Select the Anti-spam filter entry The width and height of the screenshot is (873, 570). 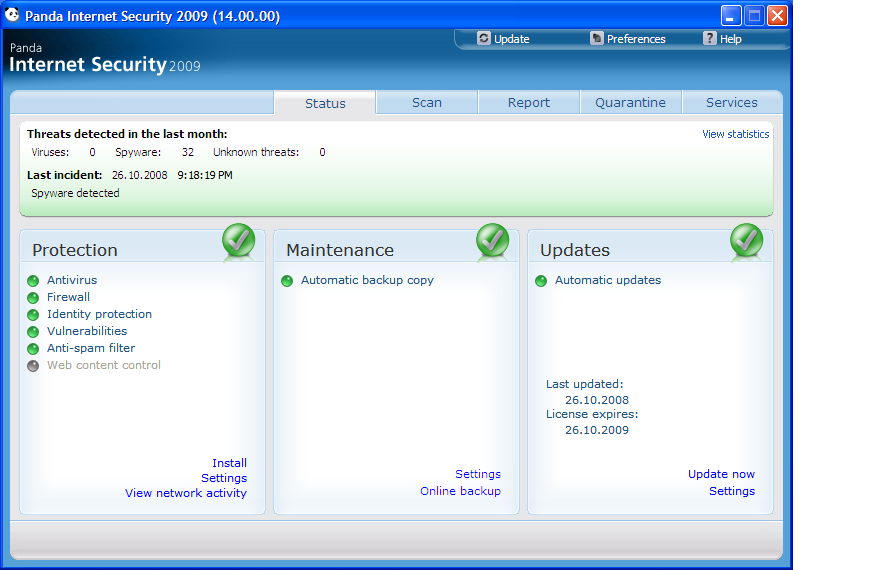pos(90,348)
